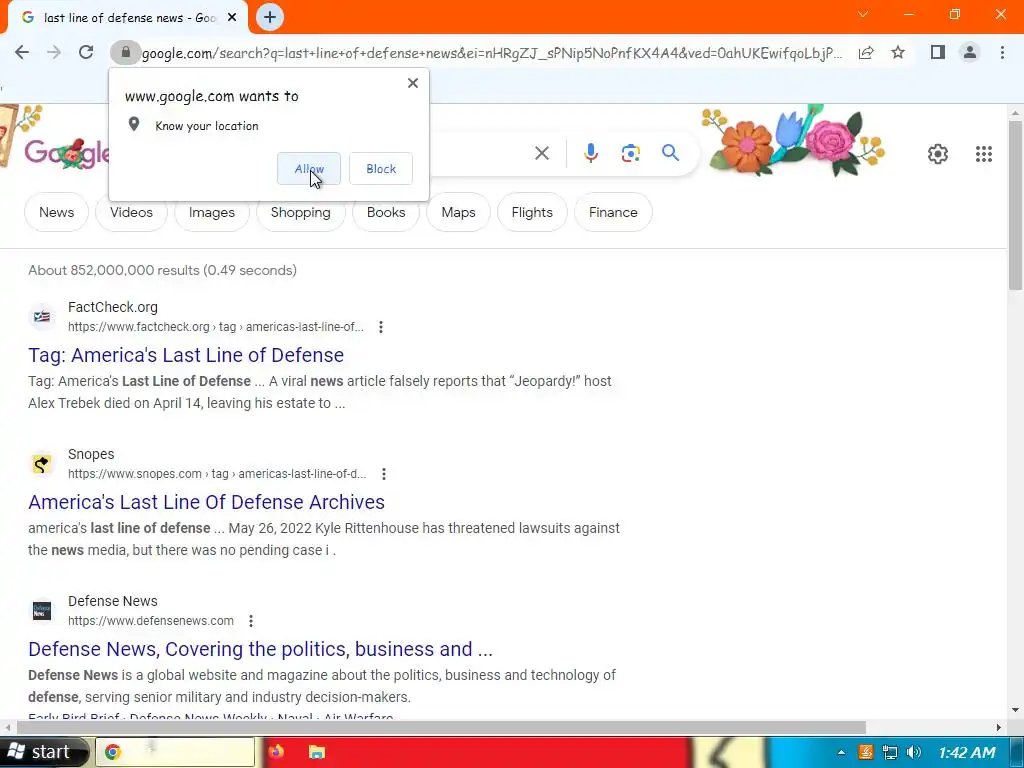Open the Google apps grid
1024x768 pixels.
[984, 154]
